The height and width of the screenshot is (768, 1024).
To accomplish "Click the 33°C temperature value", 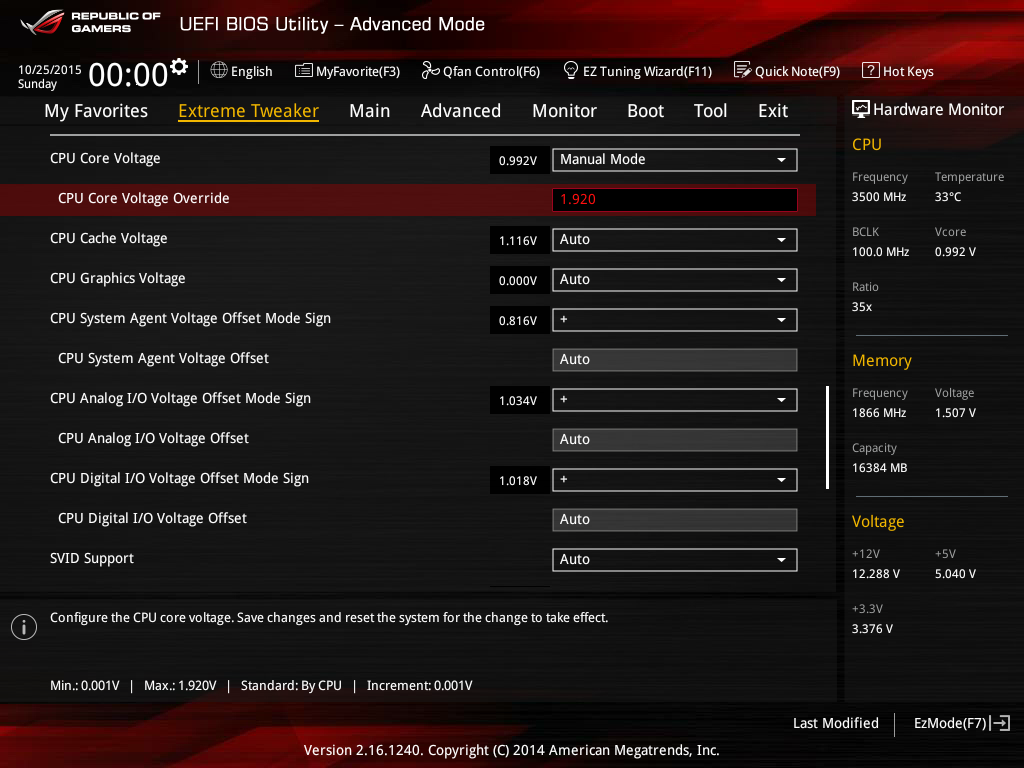I will (x=948, y=197).
